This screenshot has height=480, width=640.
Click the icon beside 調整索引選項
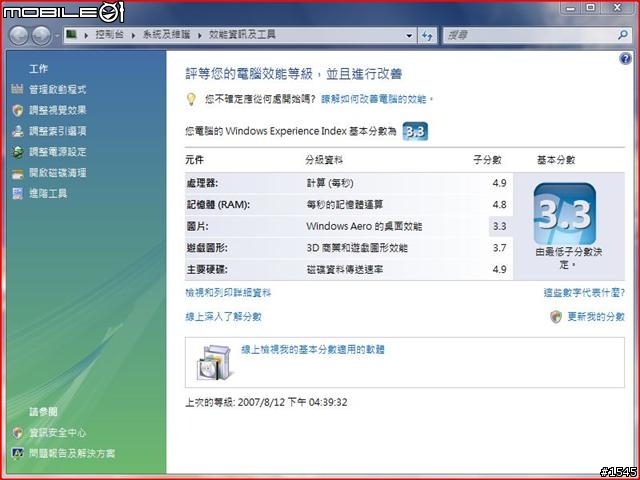[x=17, y=131]
